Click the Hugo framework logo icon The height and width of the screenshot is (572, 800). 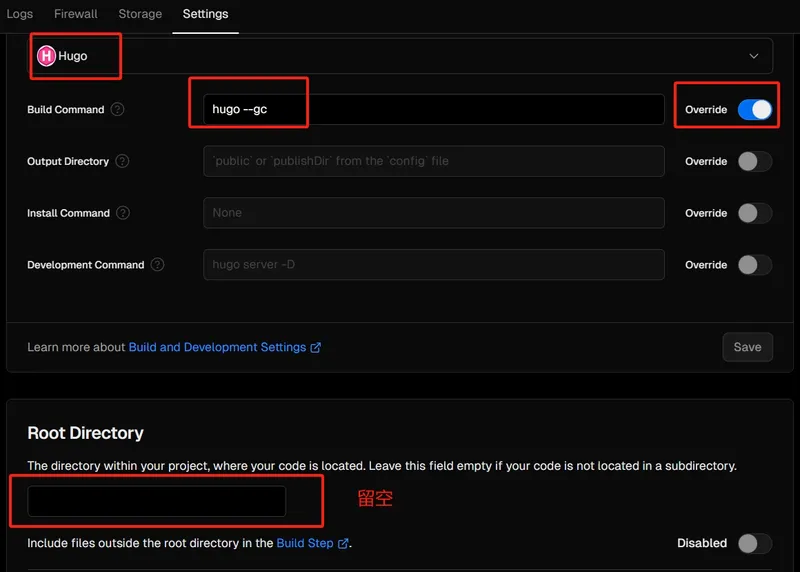(x=46, y=56)
